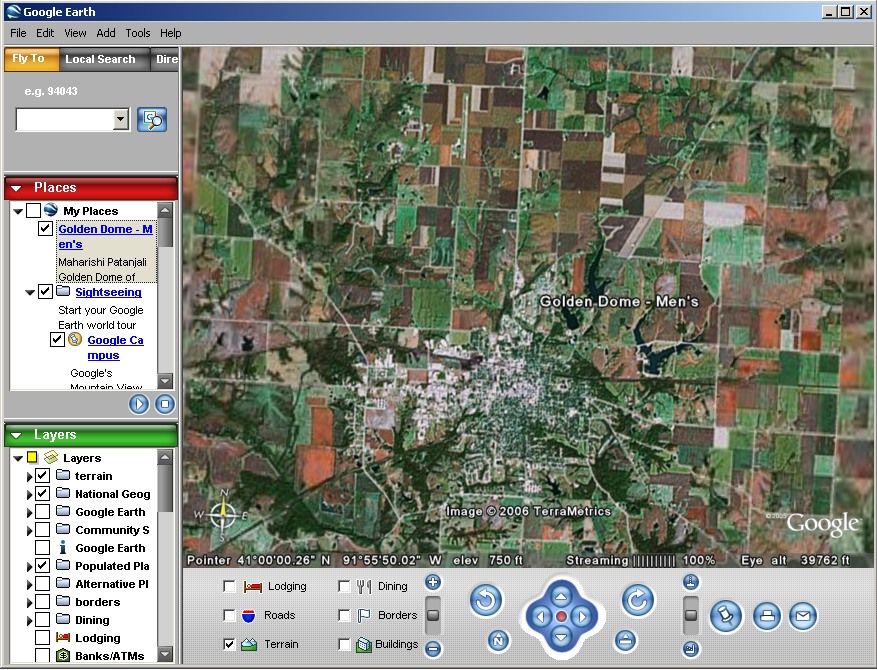Expand the borders layer folder

[x=29, y=602]
